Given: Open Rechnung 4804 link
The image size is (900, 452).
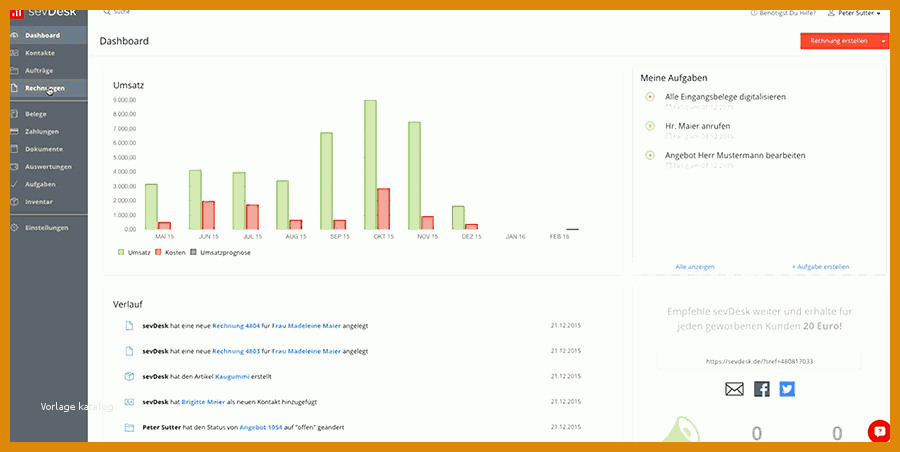Looking at the screenshot, I should point(236,326).
